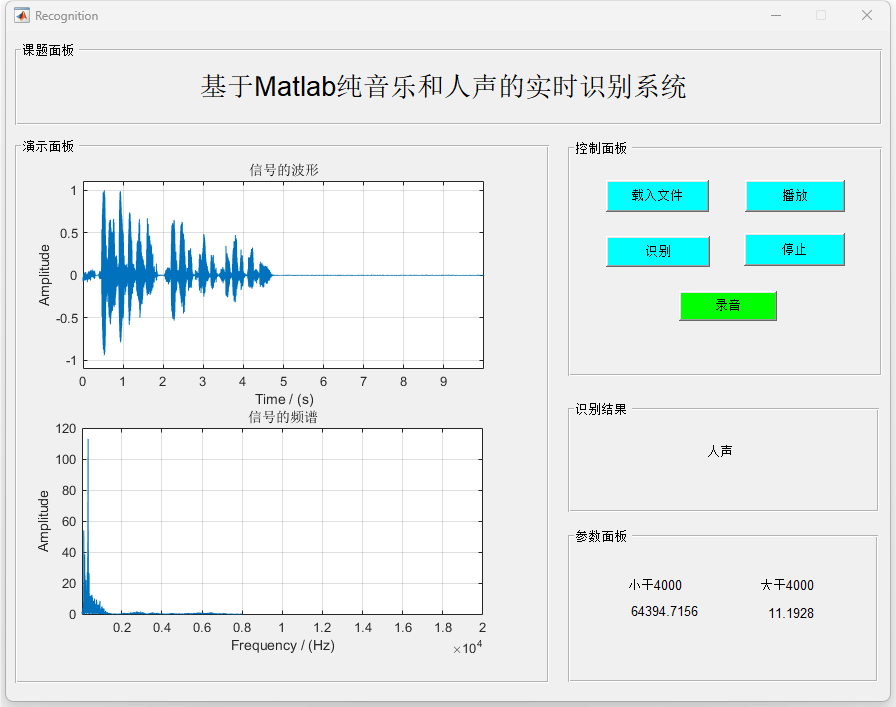Image resolution: width=896 pixels, height=707 pixels.
Task: Click the 人声 recognition result text
Action: (x=720, y=451)
